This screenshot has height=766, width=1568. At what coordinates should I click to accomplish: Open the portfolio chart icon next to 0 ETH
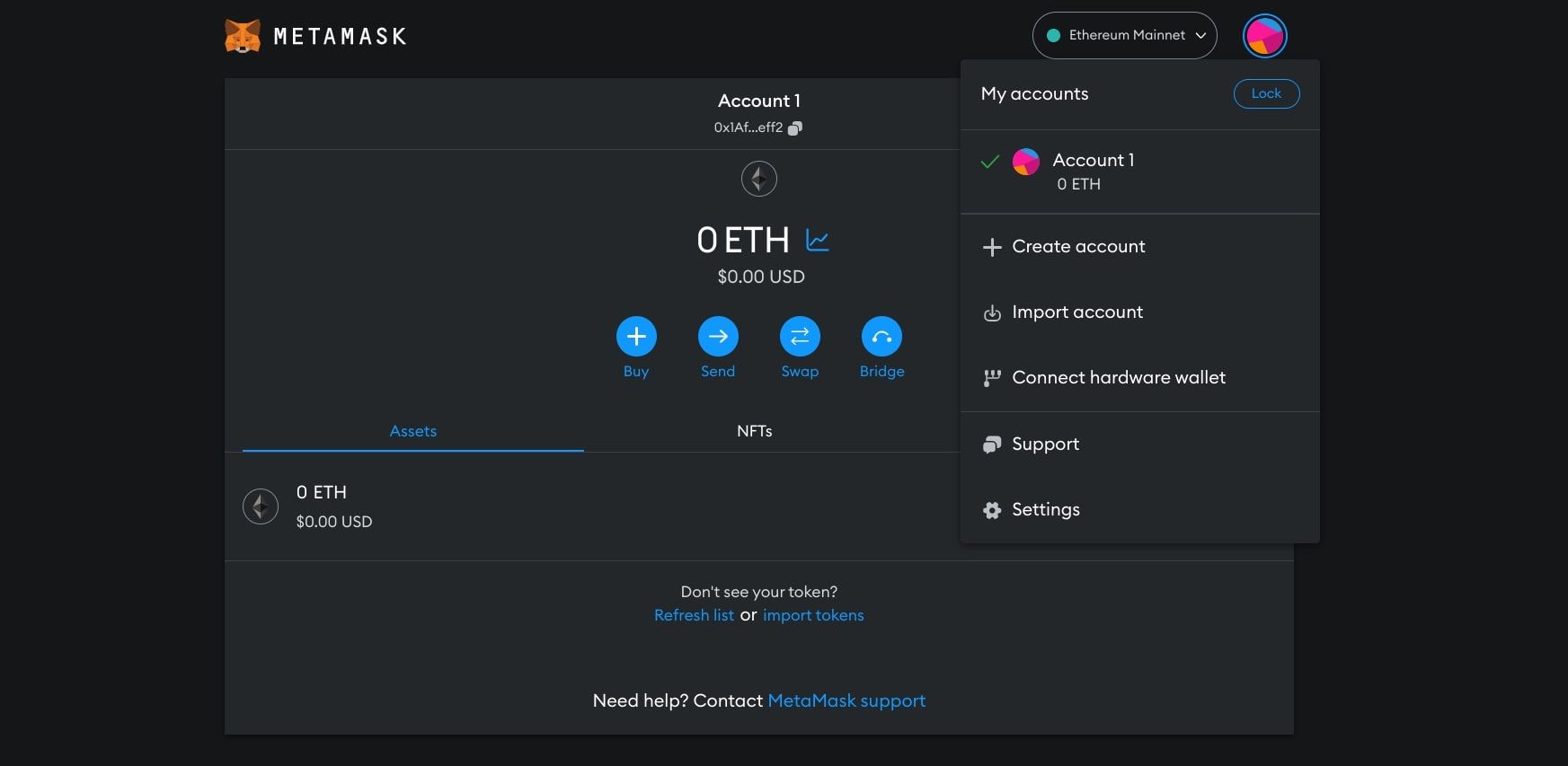(817, 240)
